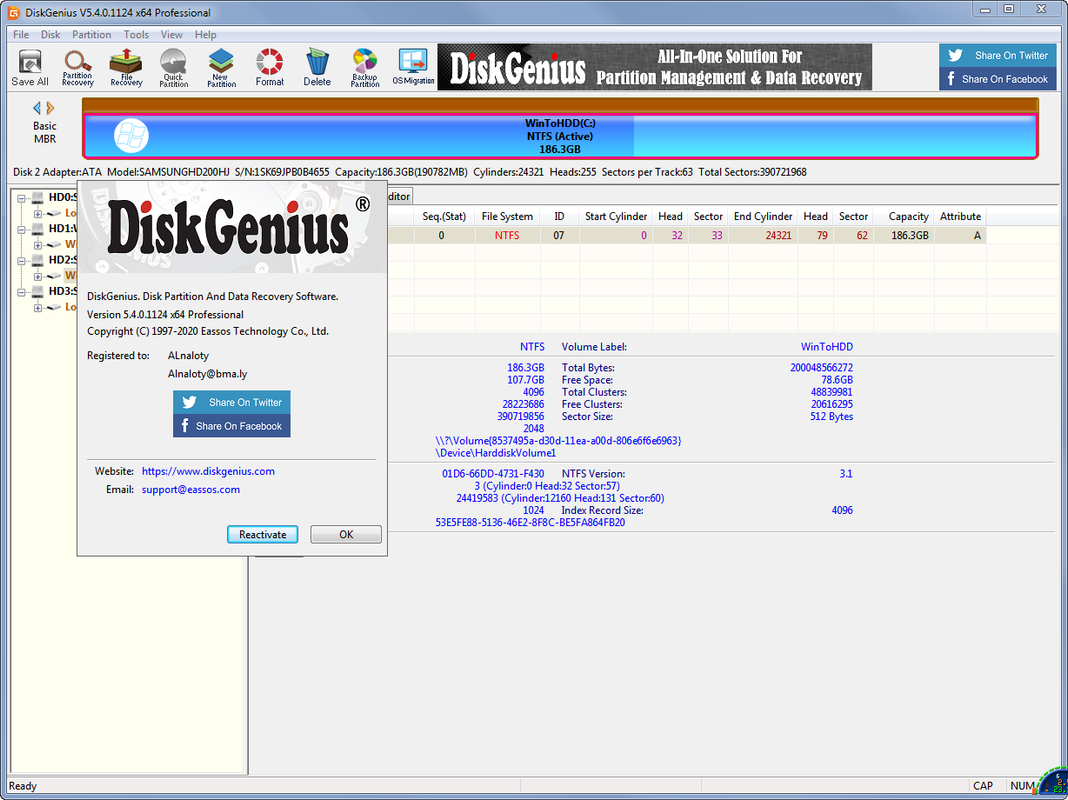The width and height of the screenshot is (1068, 800).
Task: Click the Format toolbar icon
Action: [270, 68]
